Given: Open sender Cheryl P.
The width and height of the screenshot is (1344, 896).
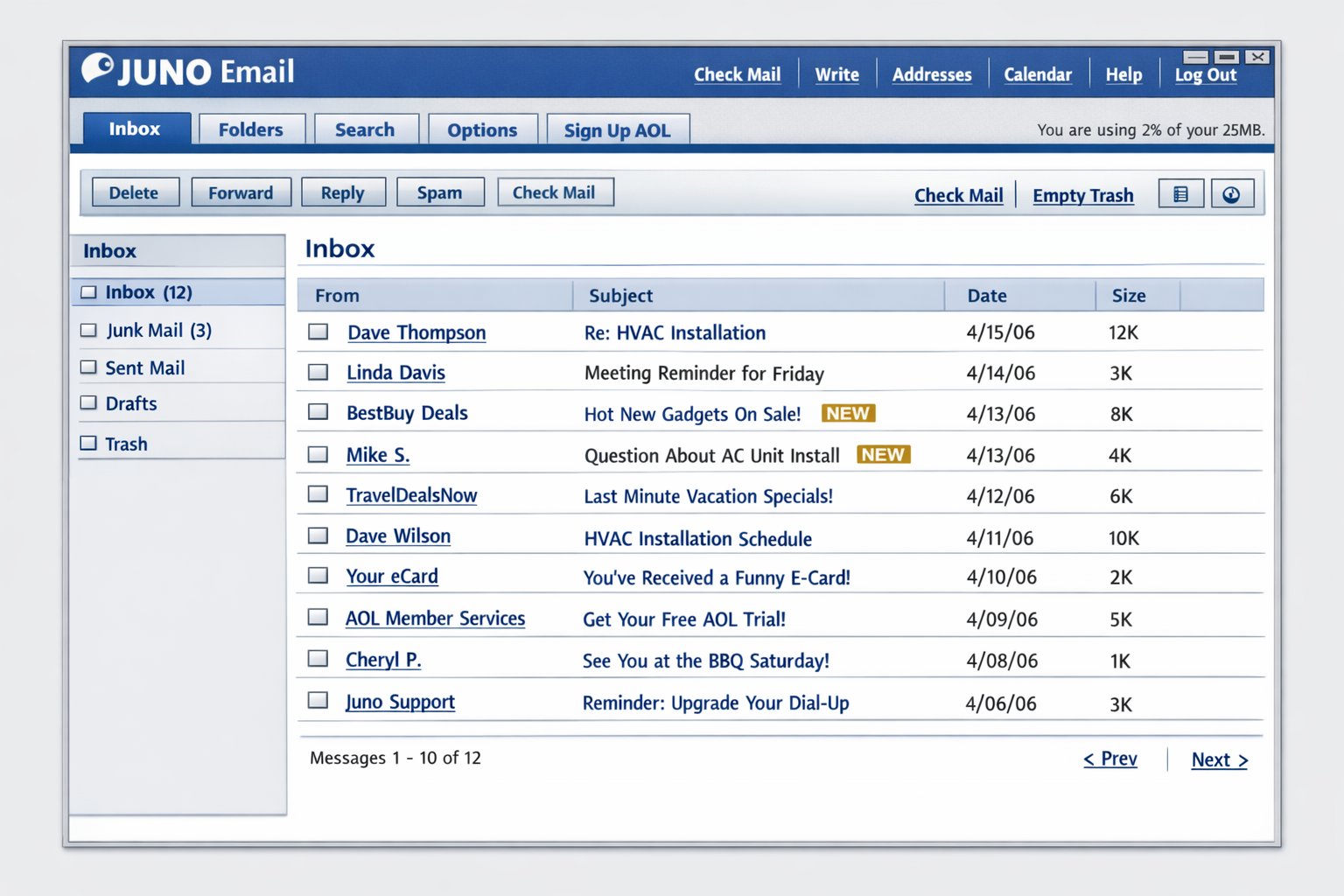Looking at the screenshot, I should coord(383,660).
